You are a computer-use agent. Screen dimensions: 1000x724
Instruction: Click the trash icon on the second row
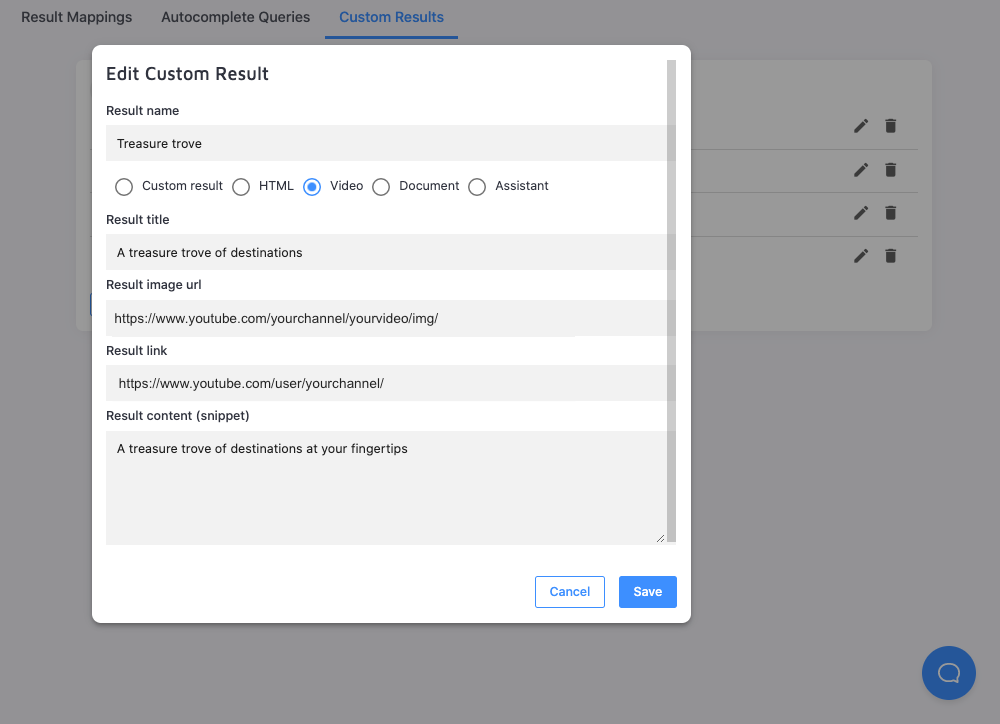pyautogui.click(x=890, y=169)
